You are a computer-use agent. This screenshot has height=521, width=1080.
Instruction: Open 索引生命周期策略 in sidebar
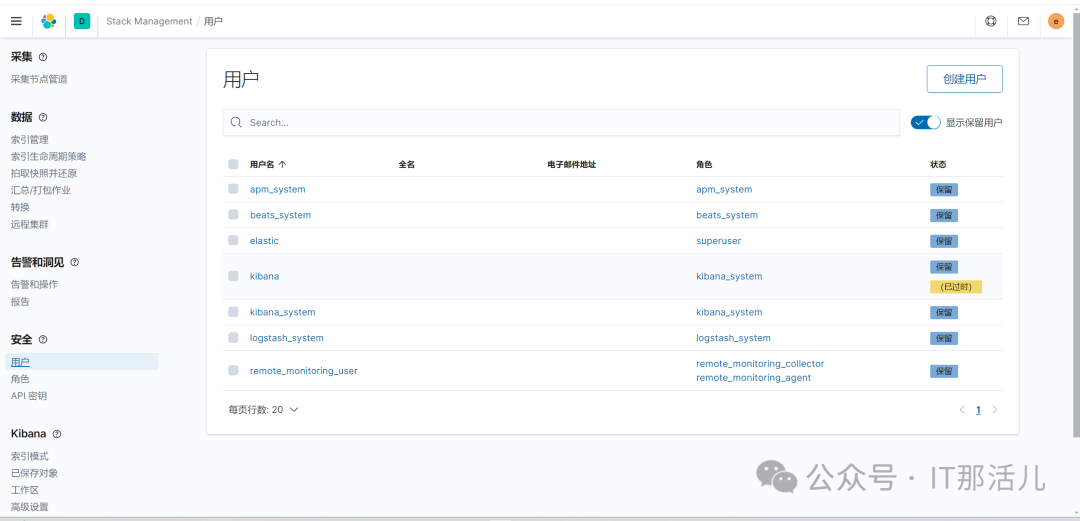pyautogui.click(x=48, y=156)
